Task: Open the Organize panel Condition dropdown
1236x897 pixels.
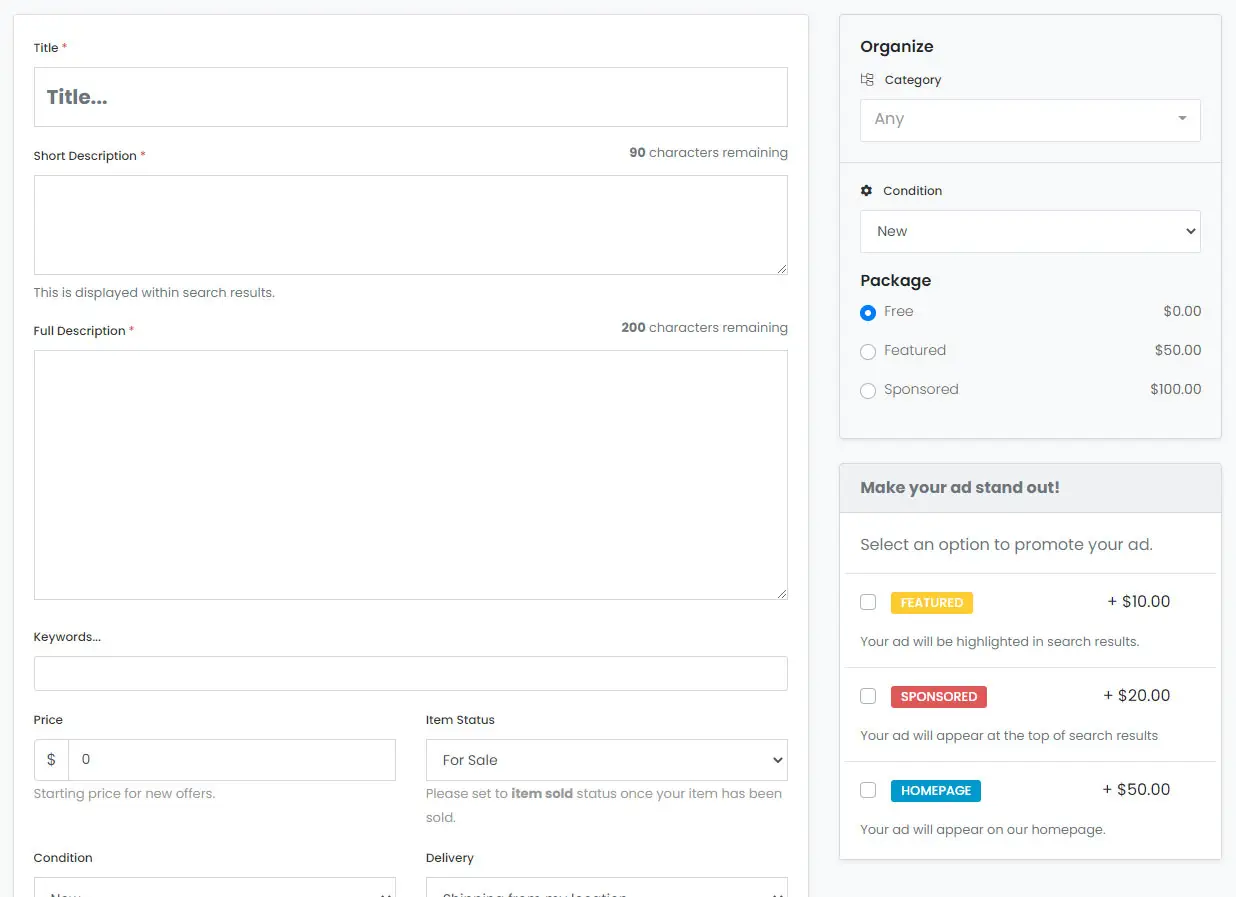Action: tap(1030, 231)
